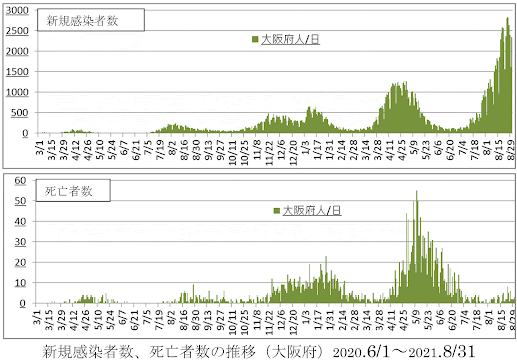
Task: Click the caption 新規感染者数、死亡者数の推移 (大阪府)
Action: [x=183, y=352]
